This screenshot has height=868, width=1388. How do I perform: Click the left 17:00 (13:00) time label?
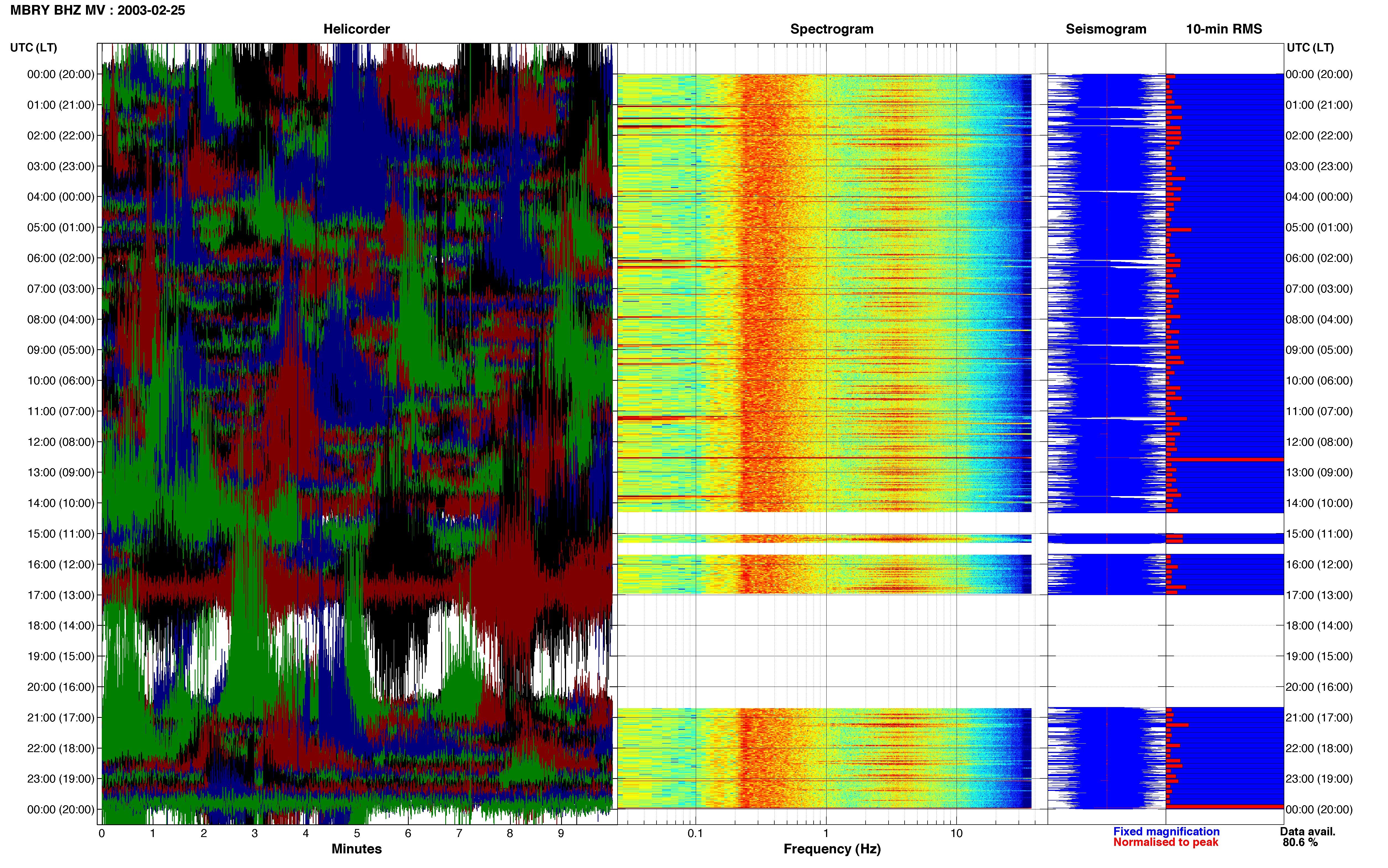61,595
